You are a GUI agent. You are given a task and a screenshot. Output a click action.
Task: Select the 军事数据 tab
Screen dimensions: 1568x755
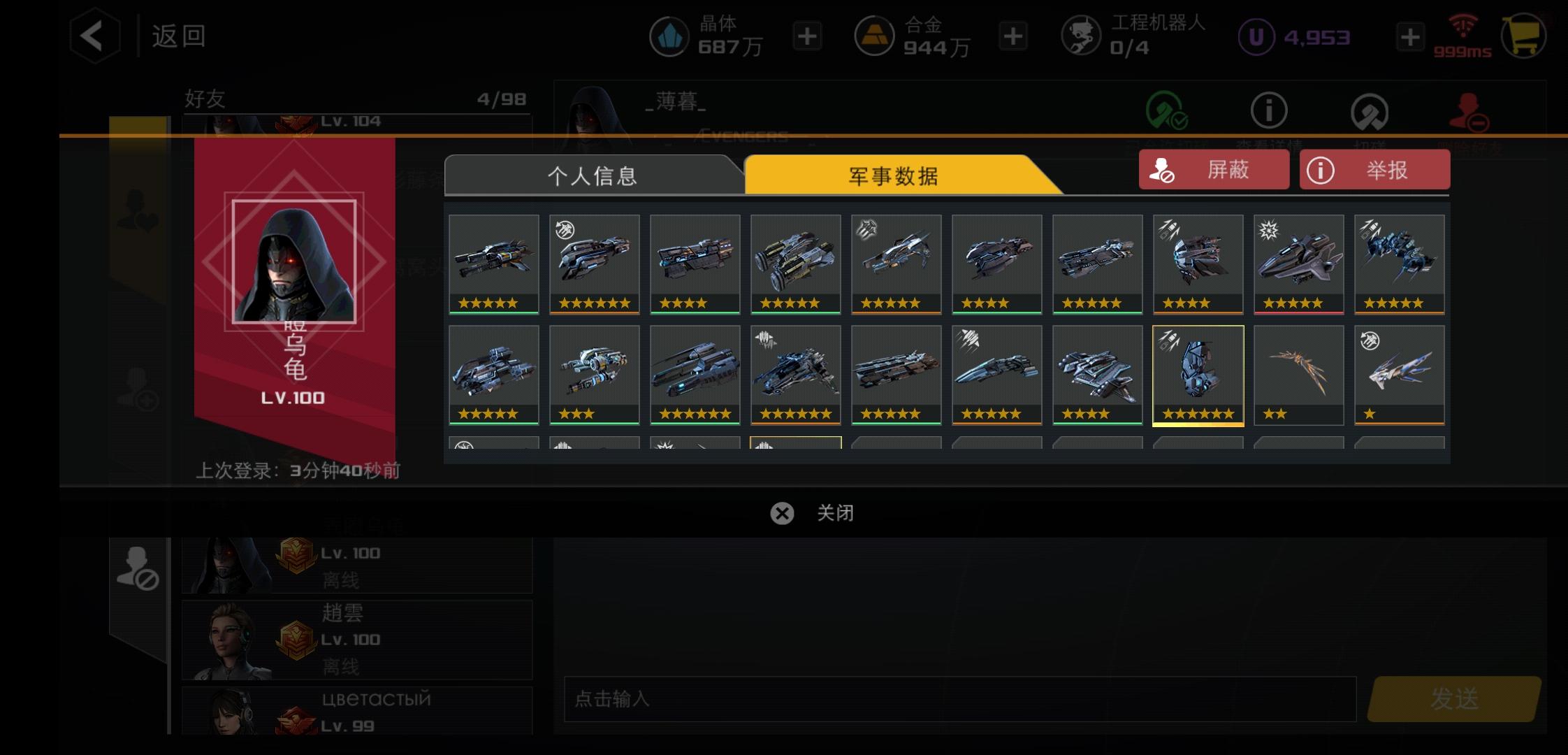point(894,175)
